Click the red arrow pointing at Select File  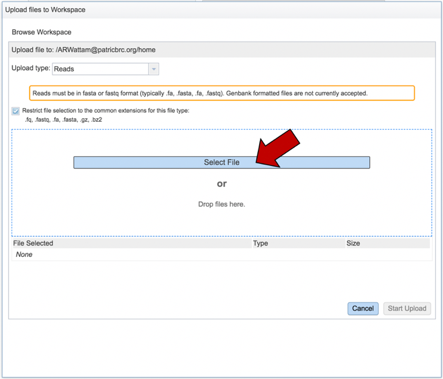pyautogui.click(x=278, y=148)
